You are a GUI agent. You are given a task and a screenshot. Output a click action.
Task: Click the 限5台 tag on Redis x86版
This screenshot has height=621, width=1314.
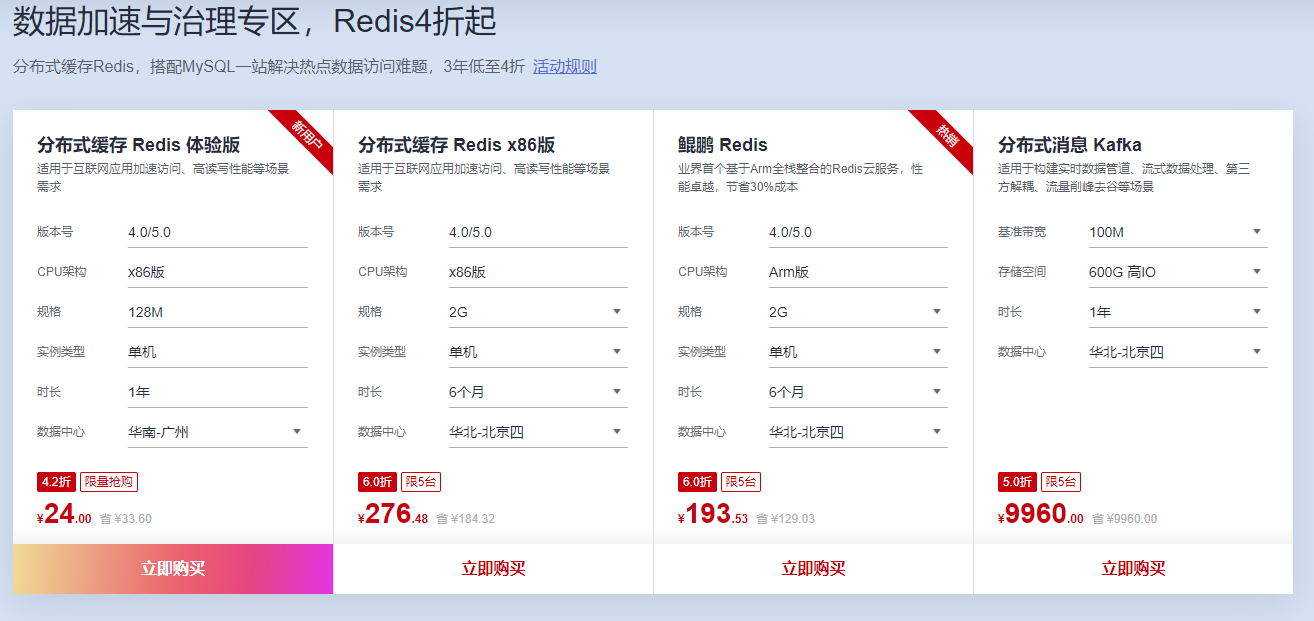click(421, 482)
